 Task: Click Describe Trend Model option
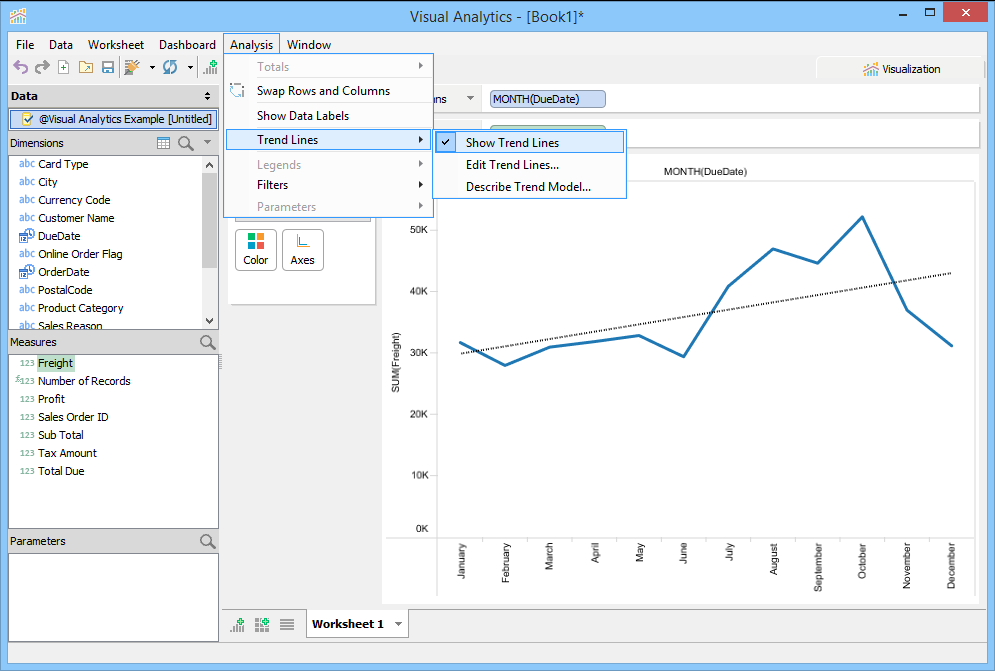[529, 187]
